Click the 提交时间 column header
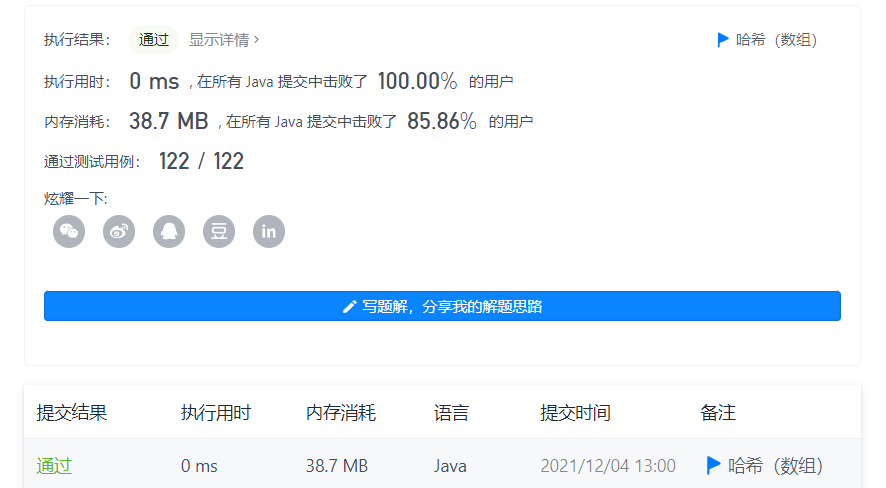Image resolution: width=886 pixels, height=488 pixels. click(x=575, y=413)
